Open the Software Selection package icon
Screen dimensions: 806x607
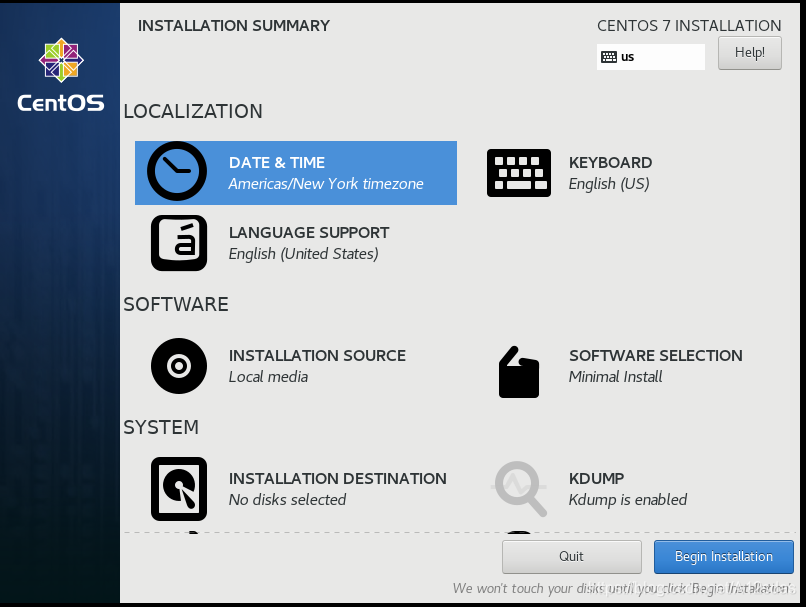pos(519,372)
